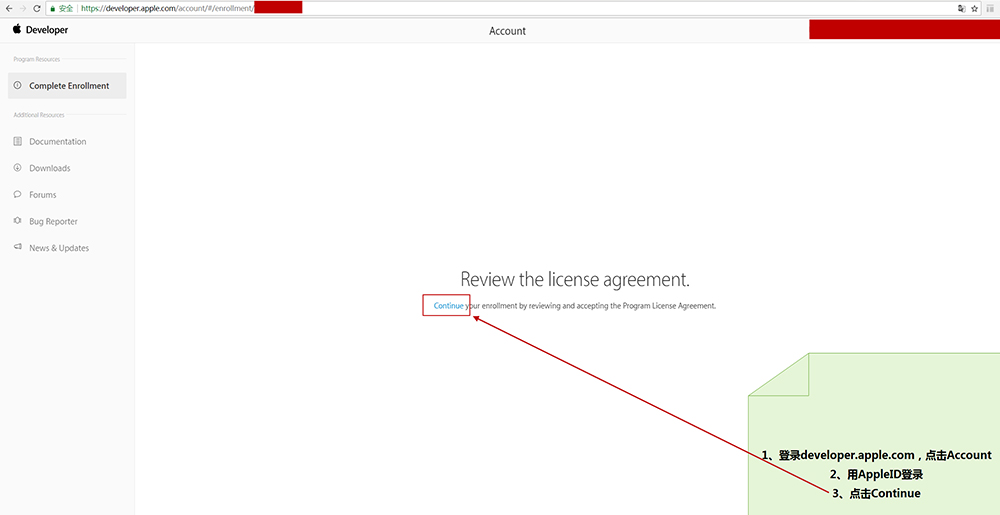Select Forums in the sidebar
Screen dimensions: 1000x515
43,195
